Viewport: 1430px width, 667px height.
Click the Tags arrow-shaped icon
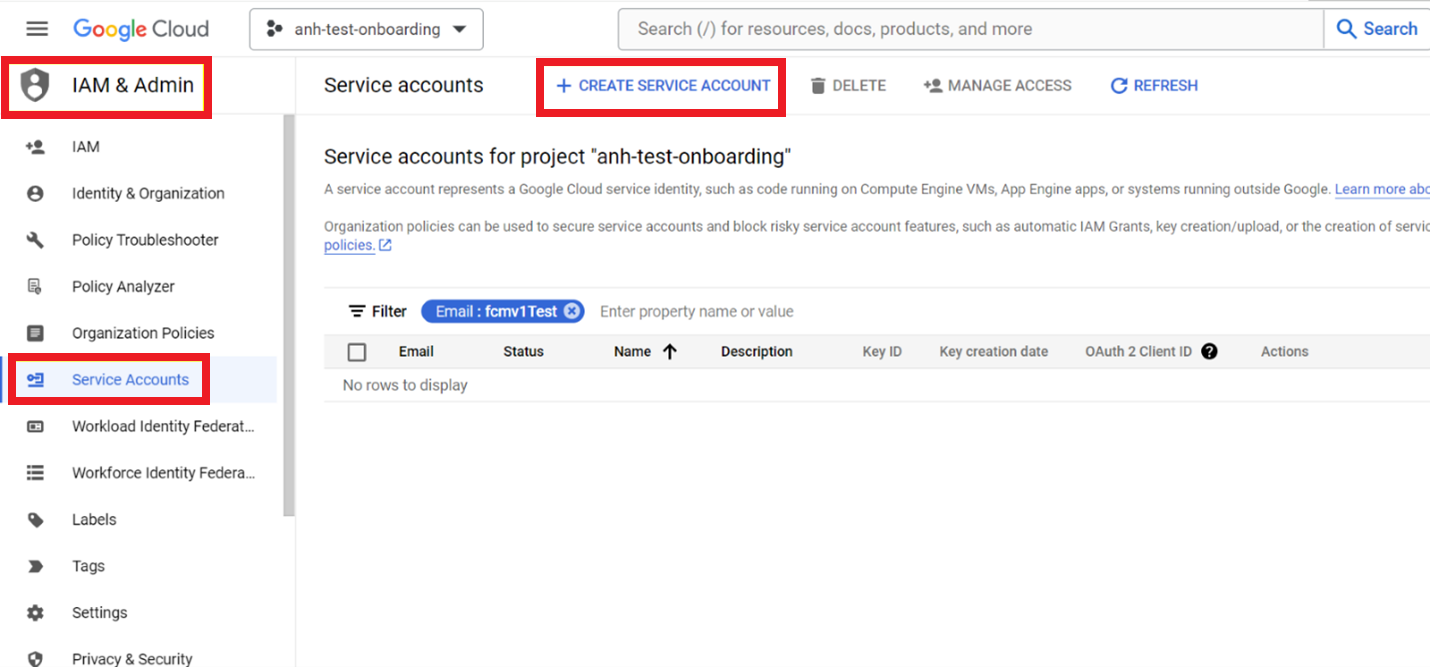coord(35,566)
